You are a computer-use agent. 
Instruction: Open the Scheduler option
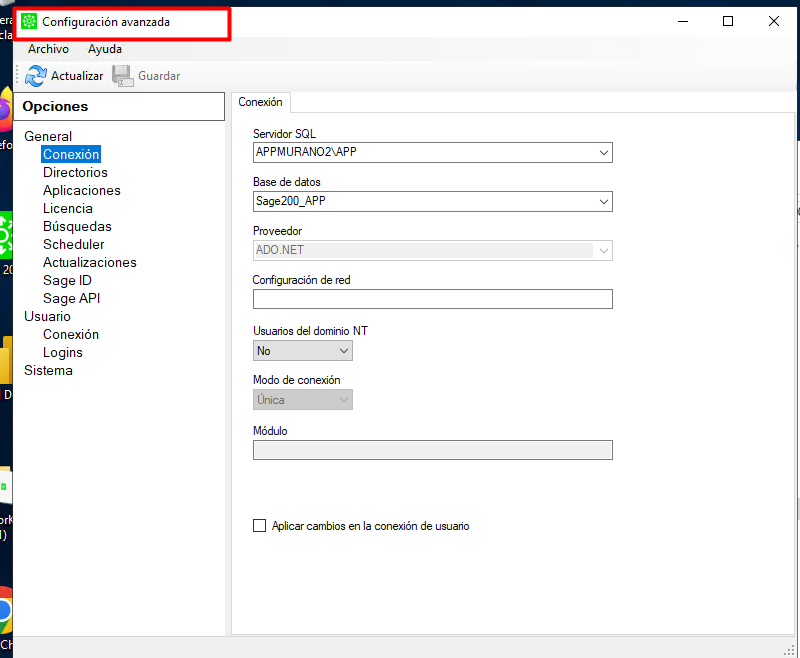tap(73, 244)
